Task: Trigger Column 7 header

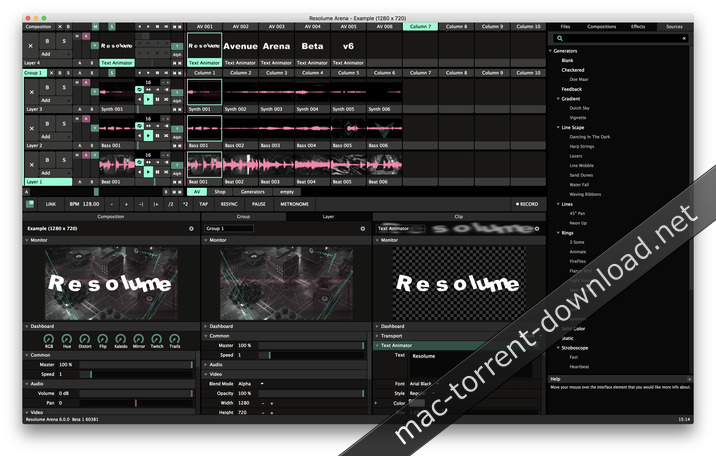Action: click(x=420, y=27)
